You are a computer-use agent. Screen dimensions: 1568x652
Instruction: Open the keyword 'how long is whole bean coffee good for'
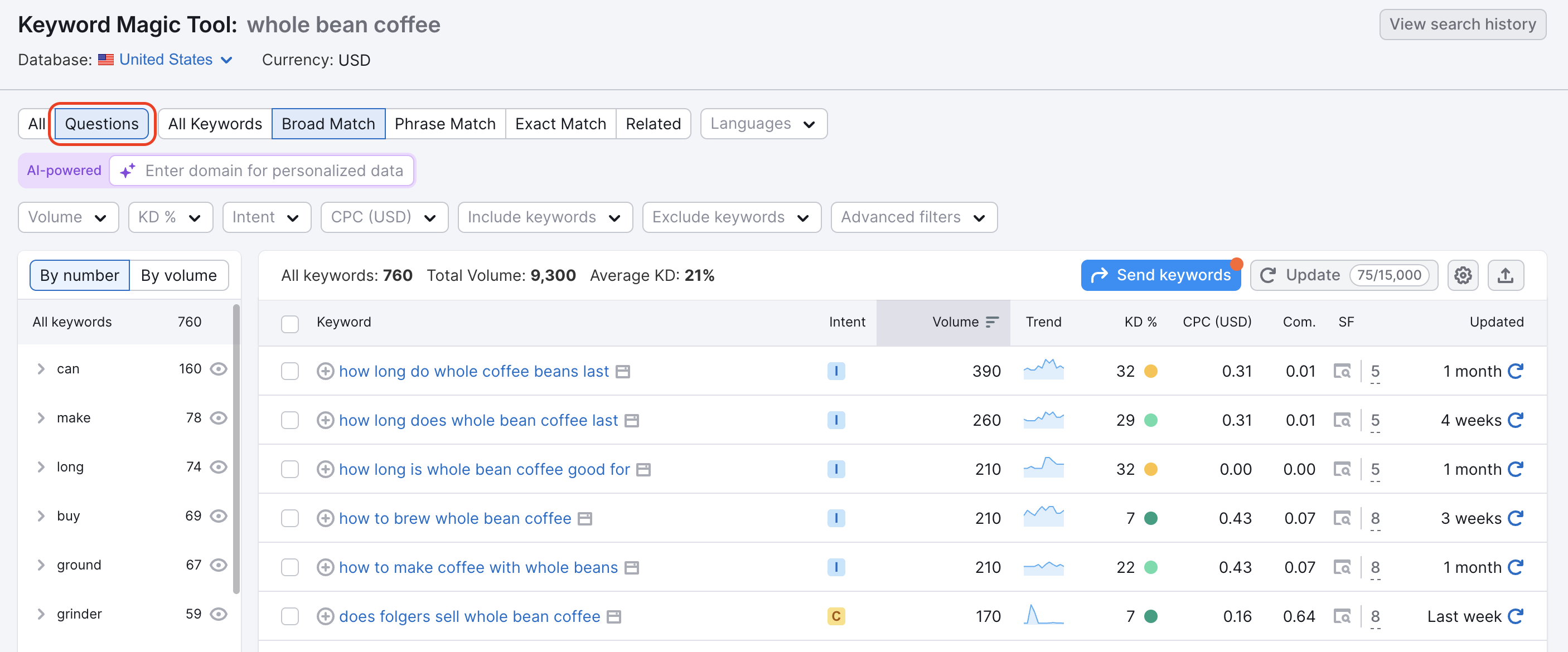[484, 469]
